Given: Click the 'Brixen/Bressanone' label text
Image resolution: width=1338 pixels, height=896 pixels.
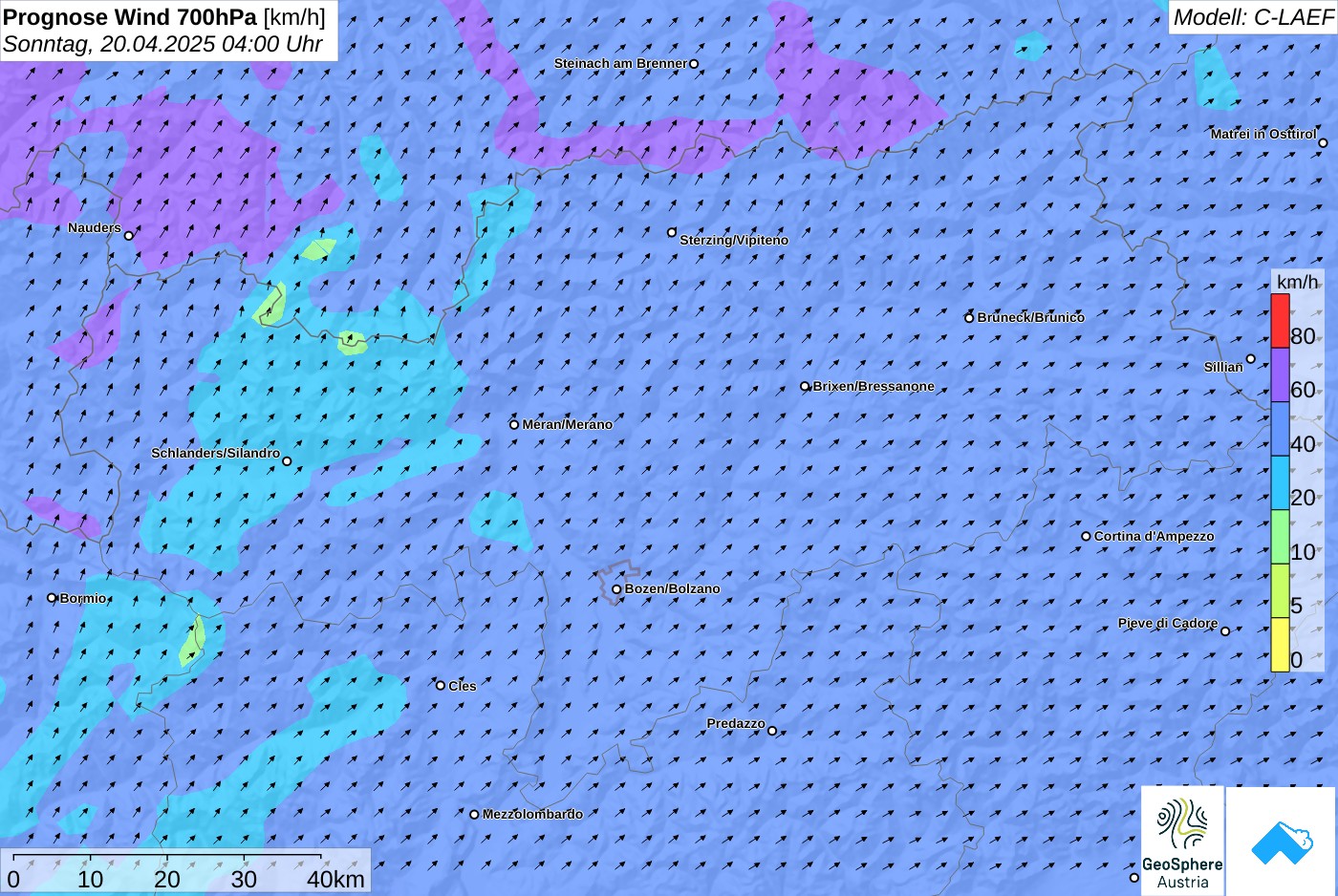Looking at the screenshot, I should (874, 386).
